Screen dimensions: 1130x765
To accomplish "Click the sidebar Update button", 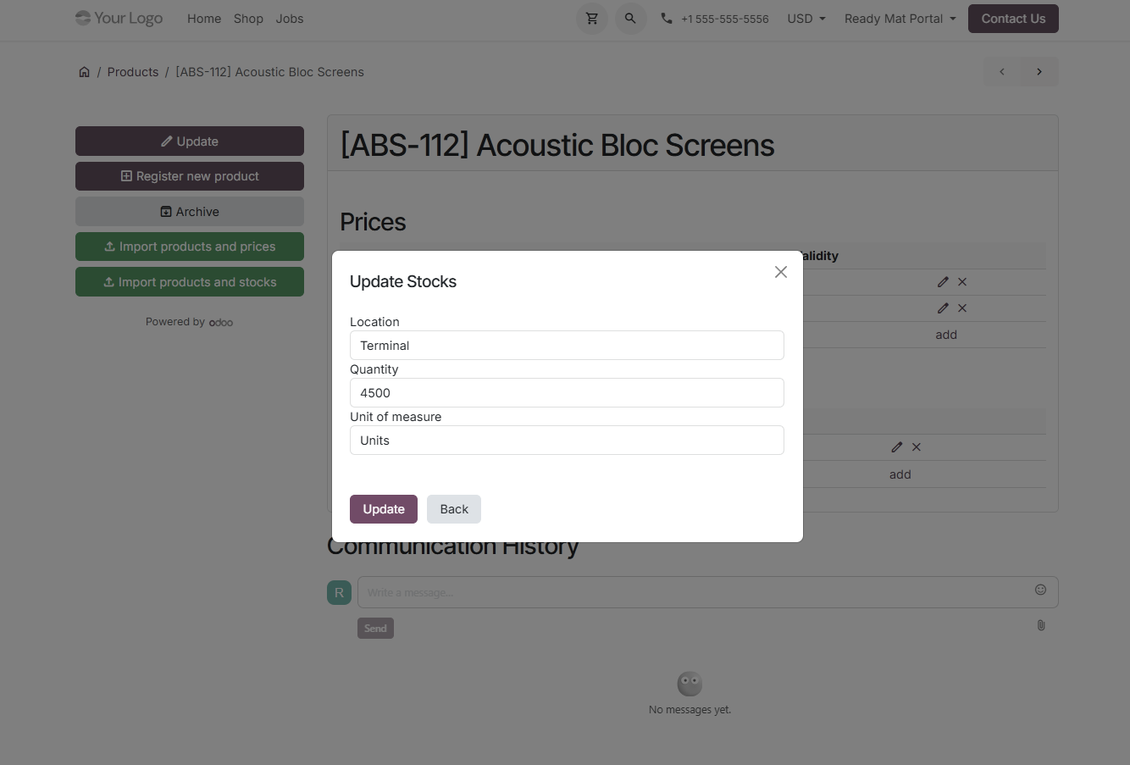I will click(190, 141).
